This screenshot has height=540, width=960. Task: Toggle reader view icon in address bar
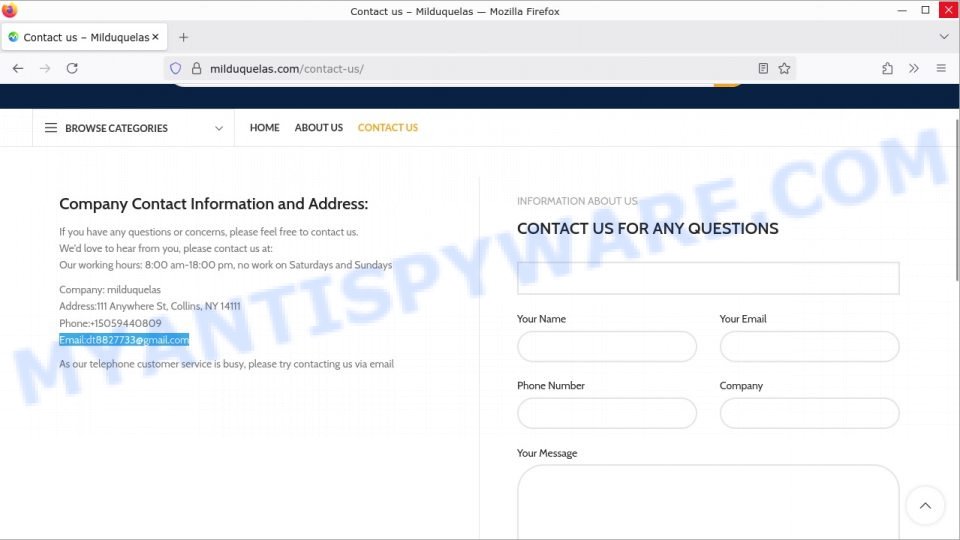click(763, 68)
